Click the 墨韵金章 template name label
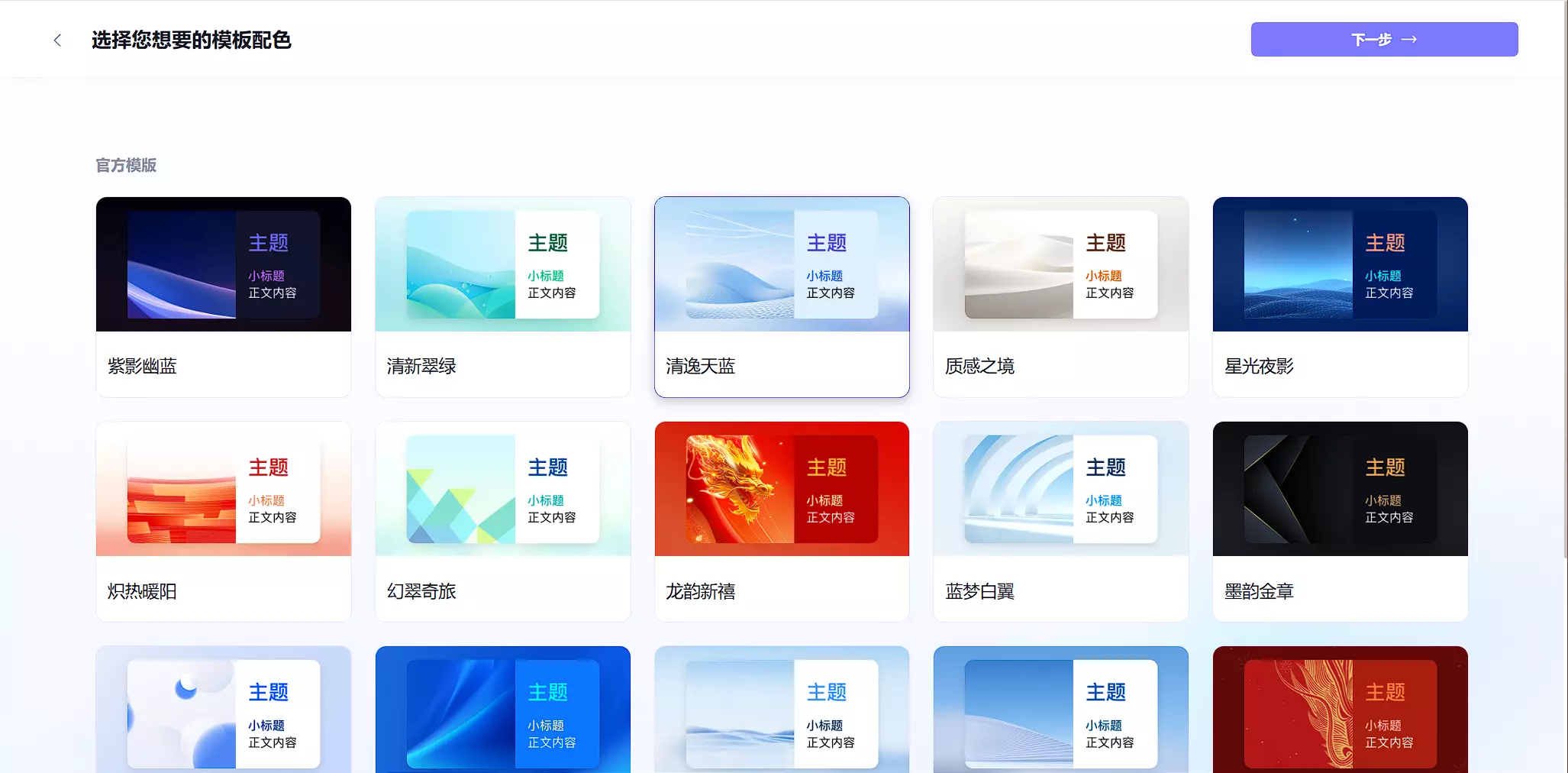 (1259, 591)
